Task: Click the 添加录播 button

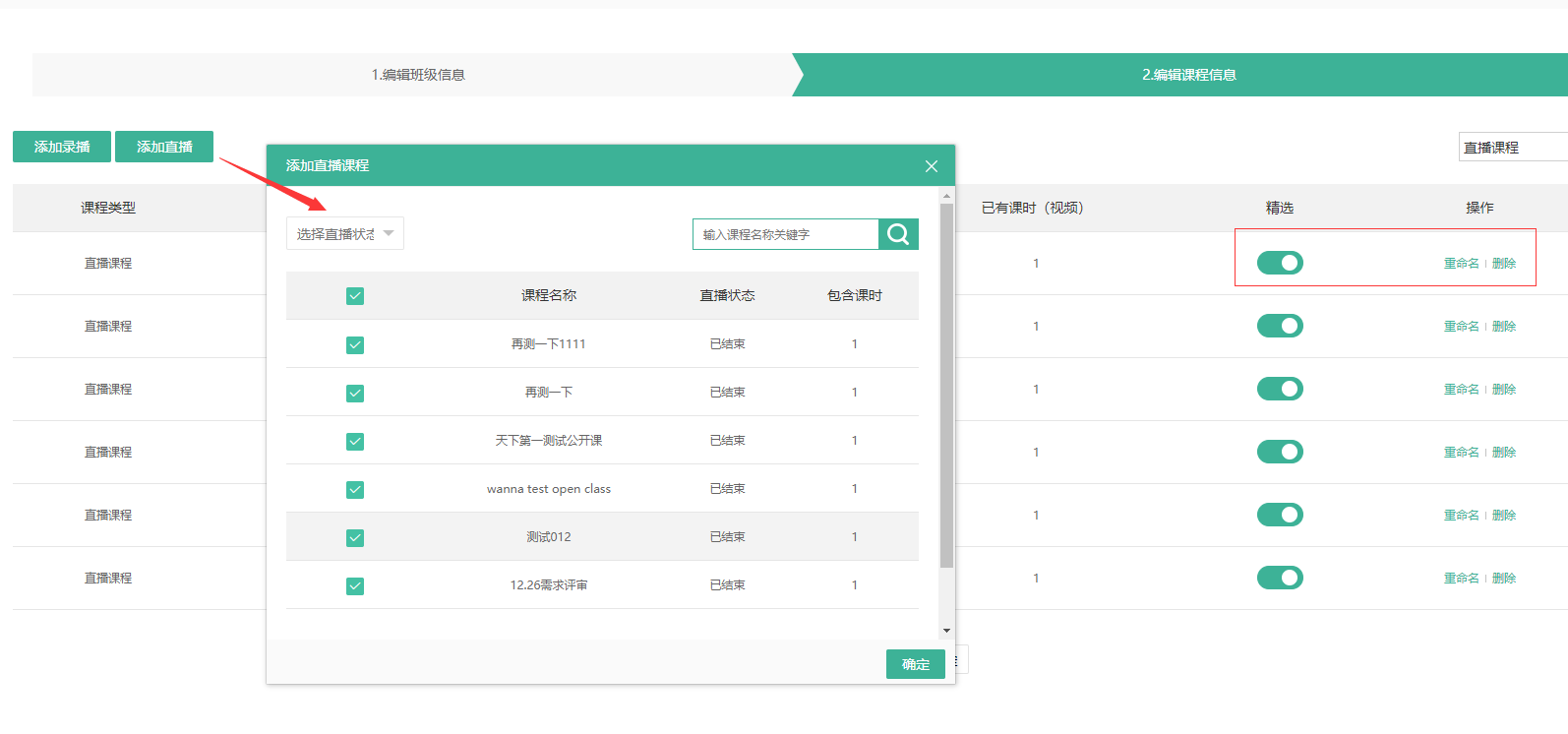Action: click(x=62, y=147)
